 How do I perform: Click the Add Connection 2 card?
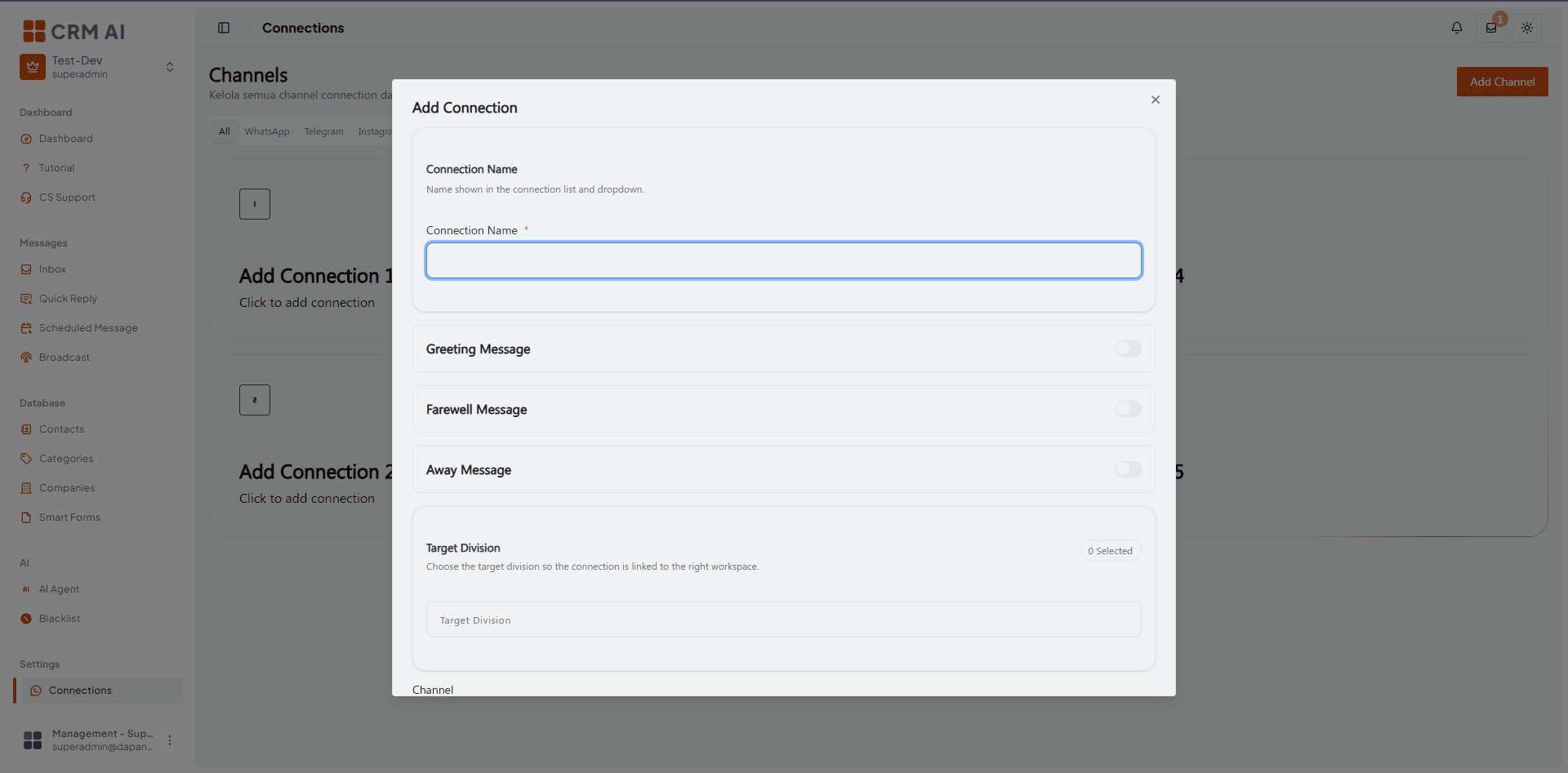pyautogui.click(x=301, y=446)
